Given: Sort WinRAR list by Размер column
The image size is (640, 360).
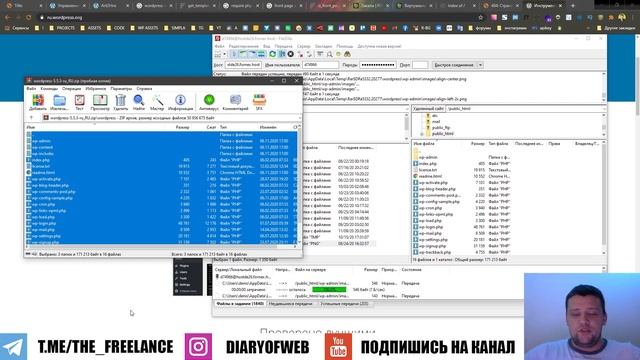Looking at the screenshot, I should (x=182, y=127).
